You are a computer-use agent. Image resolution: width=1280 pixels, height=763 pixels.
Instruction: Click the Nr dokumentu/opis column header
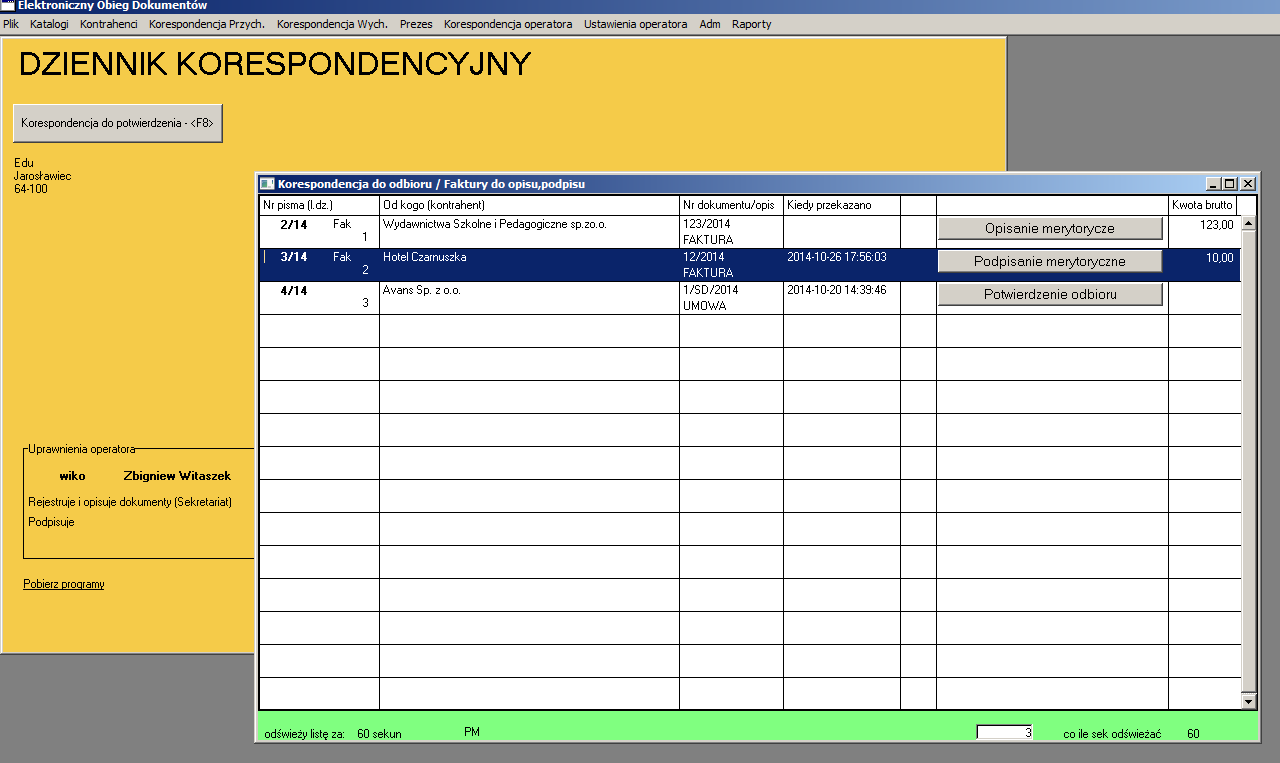731,205
